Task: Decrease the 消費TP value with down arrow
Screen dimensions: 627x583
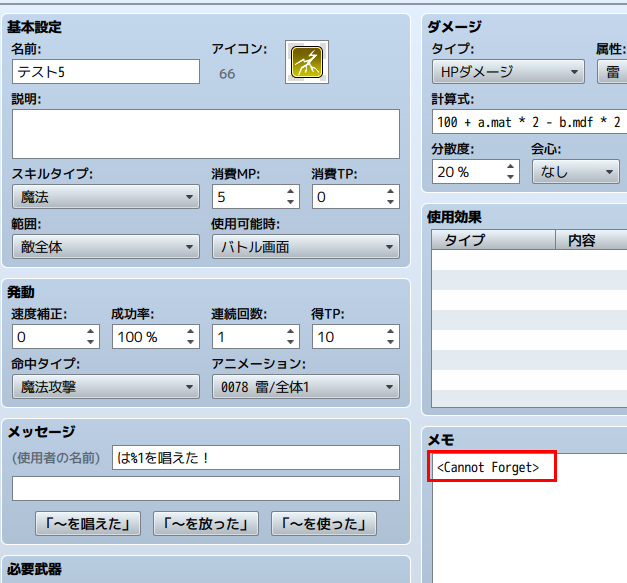Action: (391, 203)
